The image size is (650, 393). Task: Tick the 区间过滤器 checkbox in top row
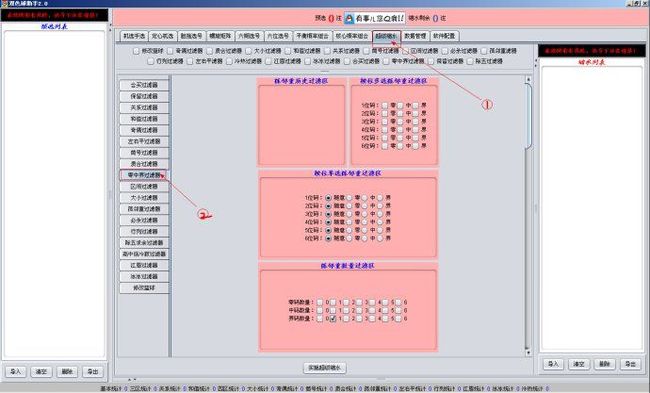(405, 51)
